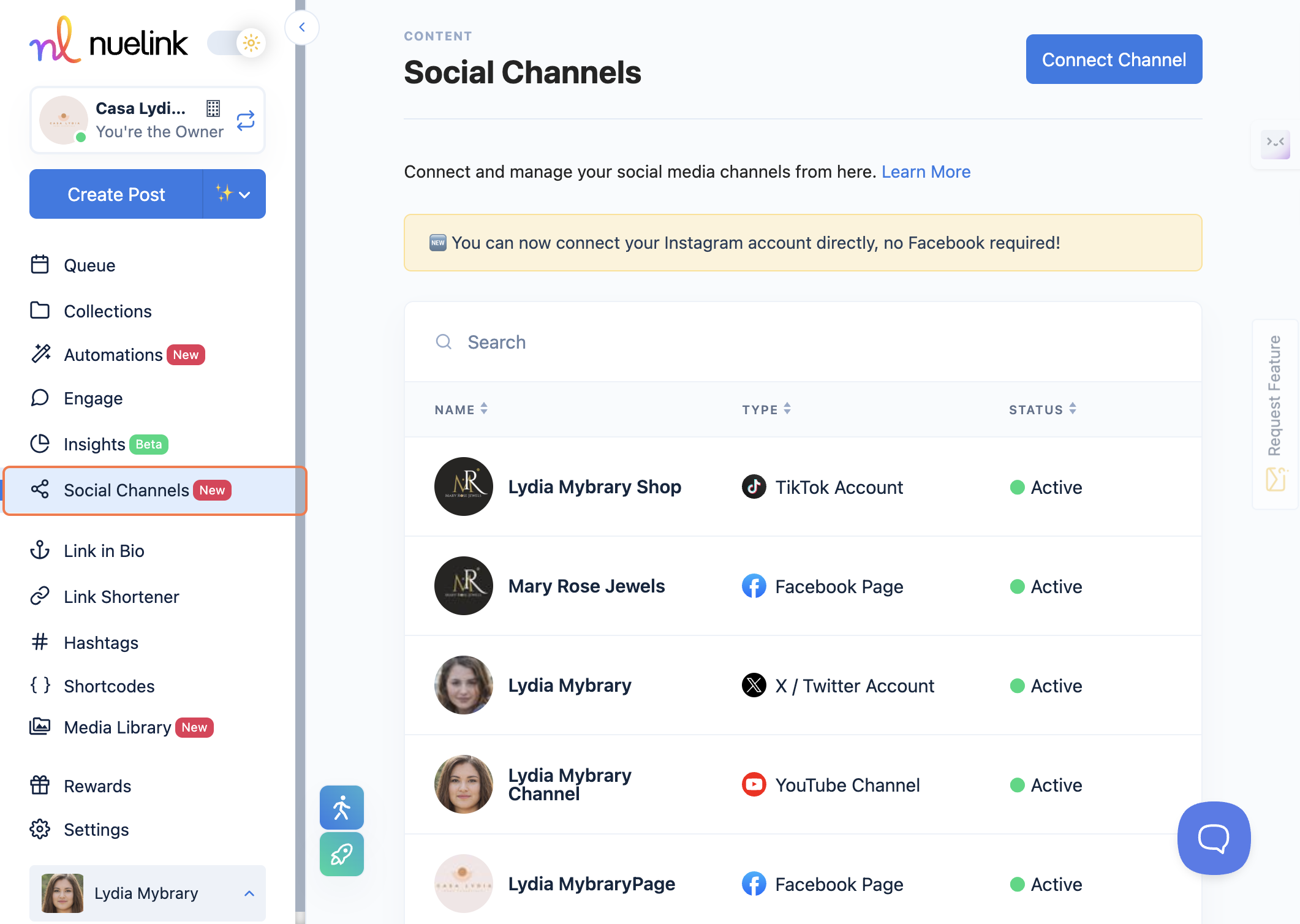Click the Create Post button
This screenshot has width=1300, height=924.
coord(116,194)
